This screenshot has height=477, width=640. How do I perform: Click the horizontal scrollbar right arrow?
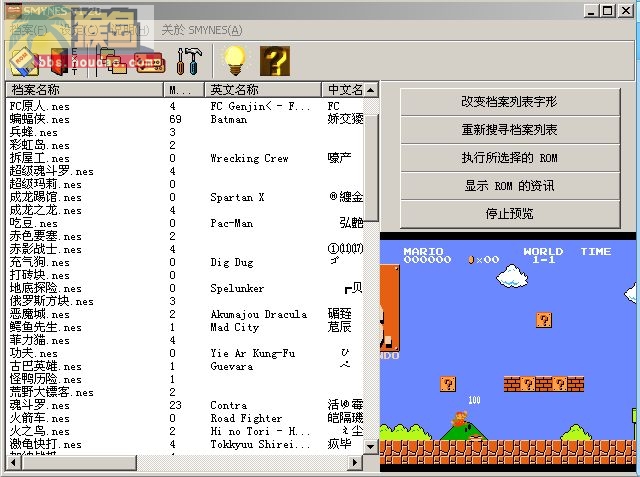pyautogui.click(x=355, y=463)
